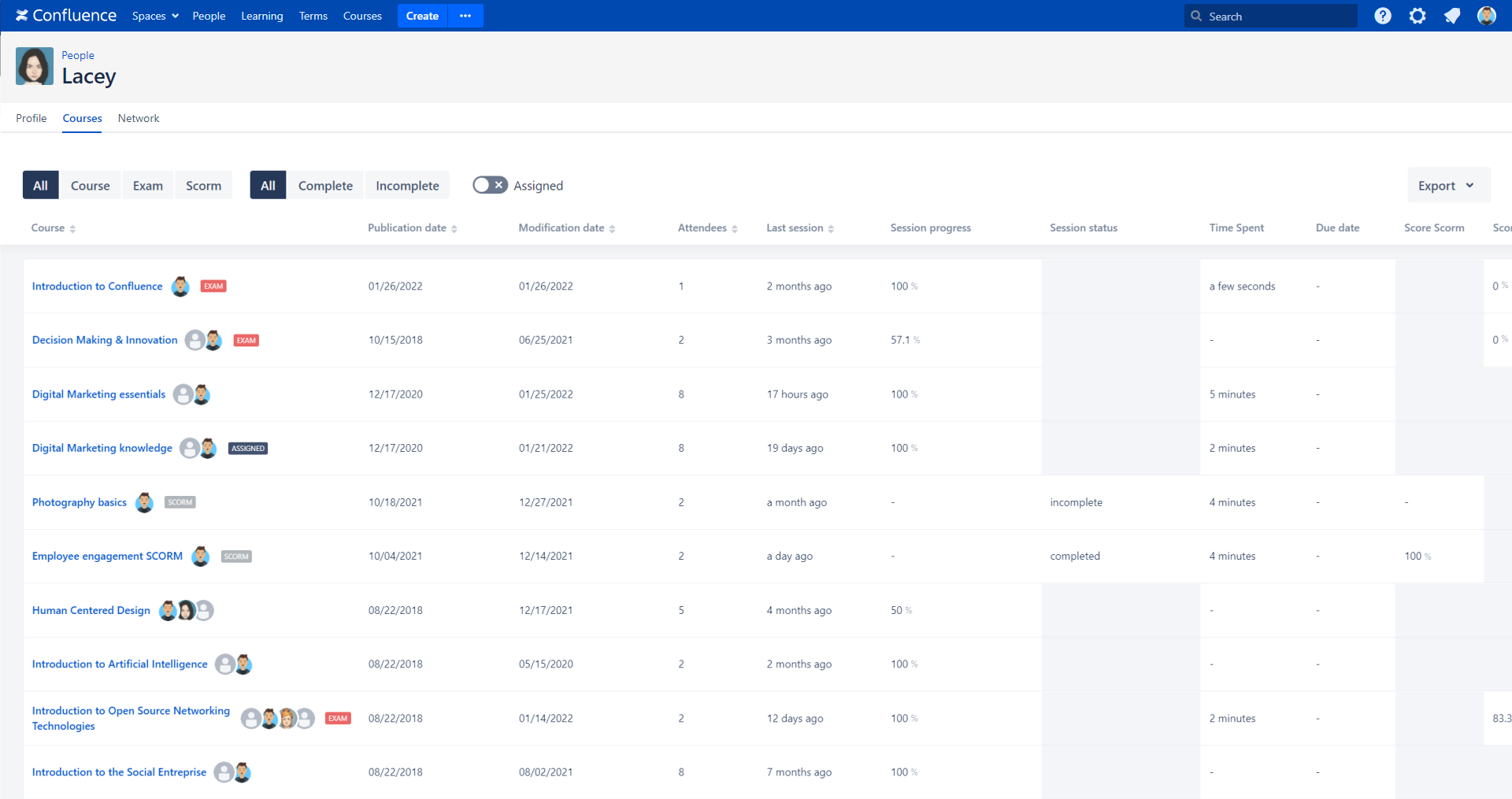Sort by Publication date column
This screenshot has height=799, width=1512.
pyautogui.click(x=413, y=228)
